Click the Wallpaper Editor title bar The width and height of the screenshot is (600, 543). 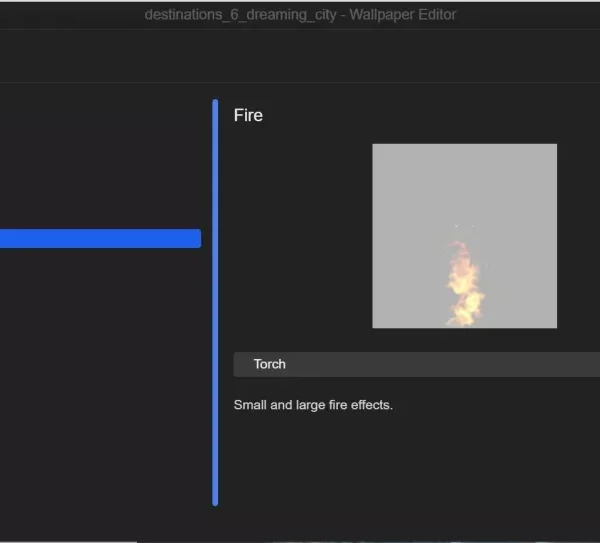point(300,15)
